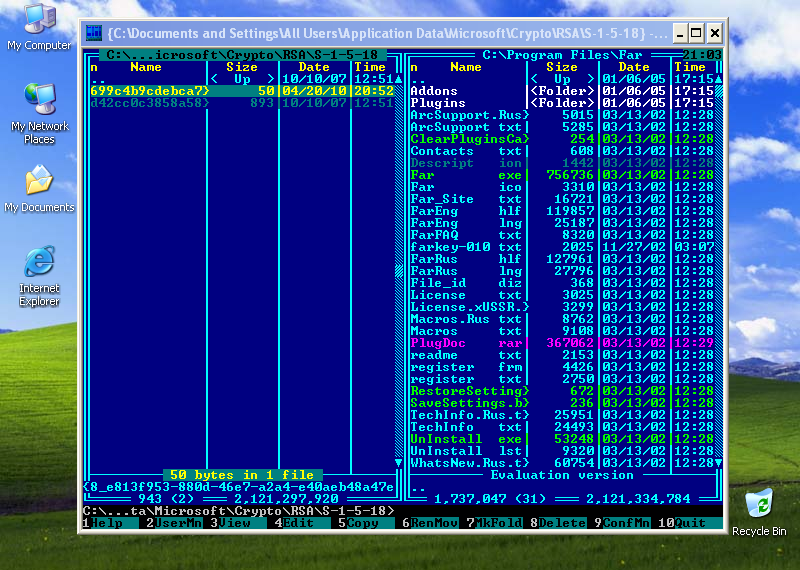Select readme txt file
The width and height of the screenshot is (800, 570).
(x=562, y=355)
